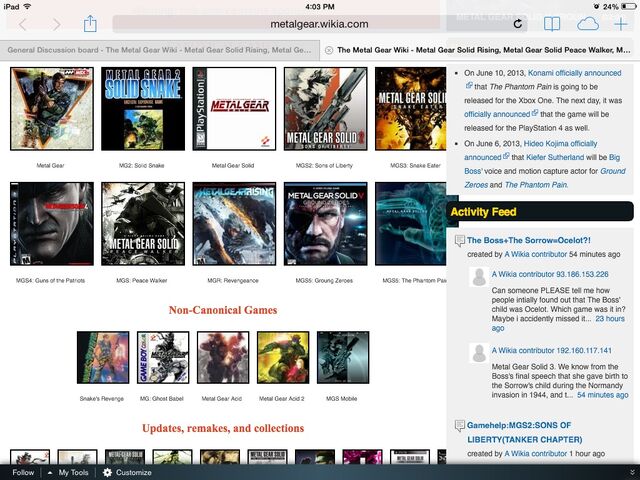Click 'MGR: Revengeance' caption
This screenshot has width=640, height=480.
pyautogui.click(x=233, y=280)
